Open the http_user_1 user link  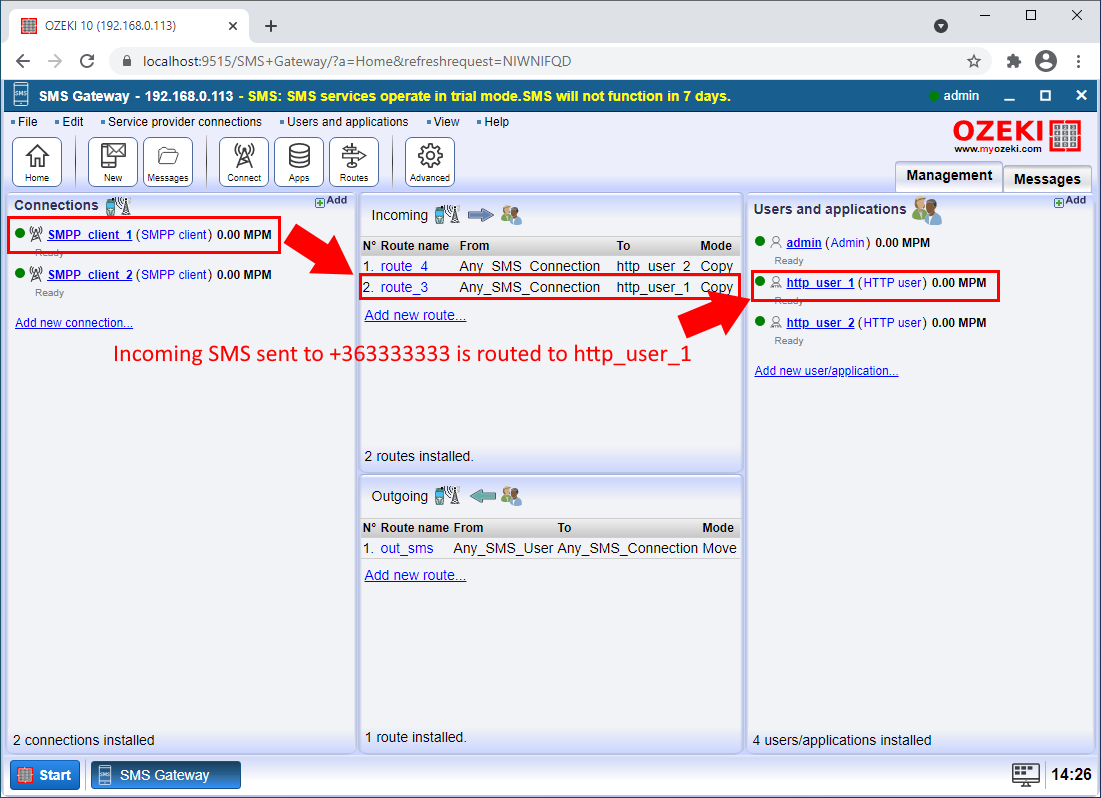click(x=820, y=282)
